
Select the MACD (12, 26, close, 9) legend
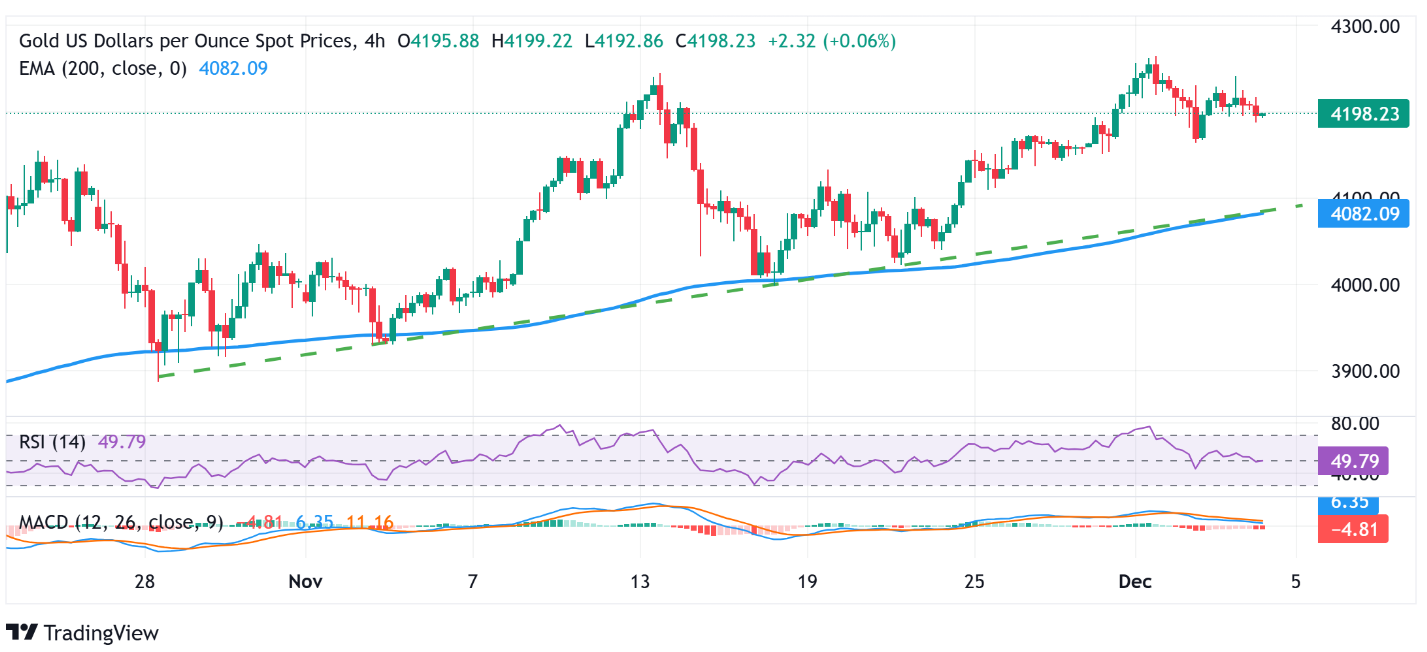pos(121,522)
